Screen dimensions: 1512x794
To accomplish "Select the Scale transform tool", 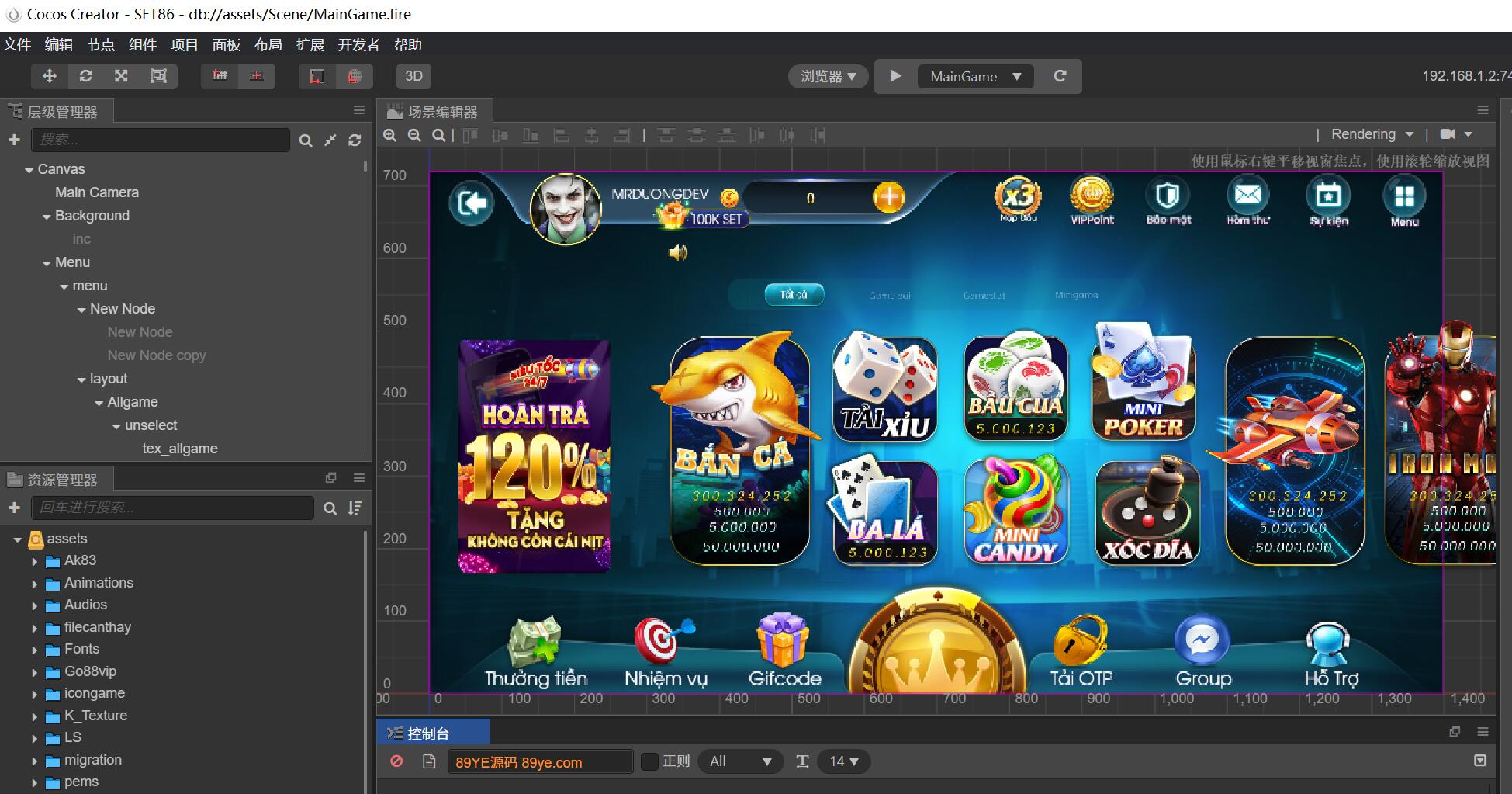I will pos(121,76).
